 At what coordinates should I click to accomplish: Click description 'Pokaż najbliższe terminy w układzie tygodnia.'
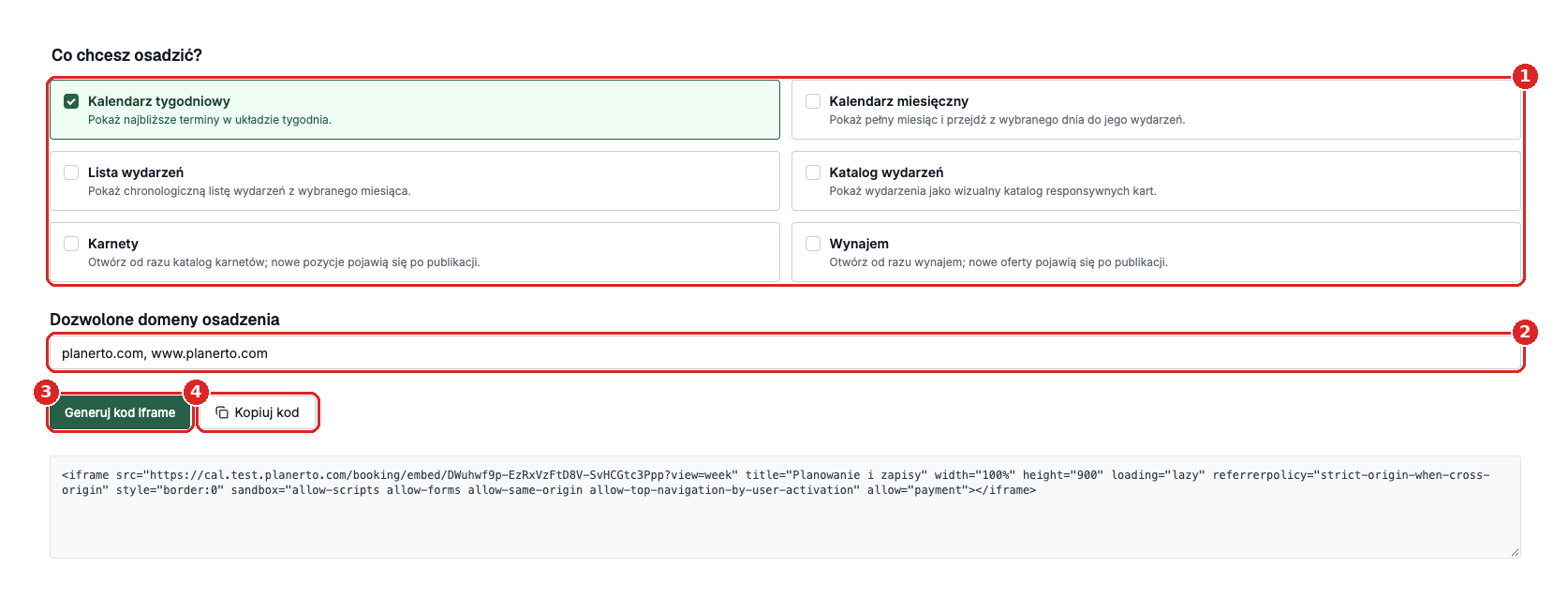210,120
